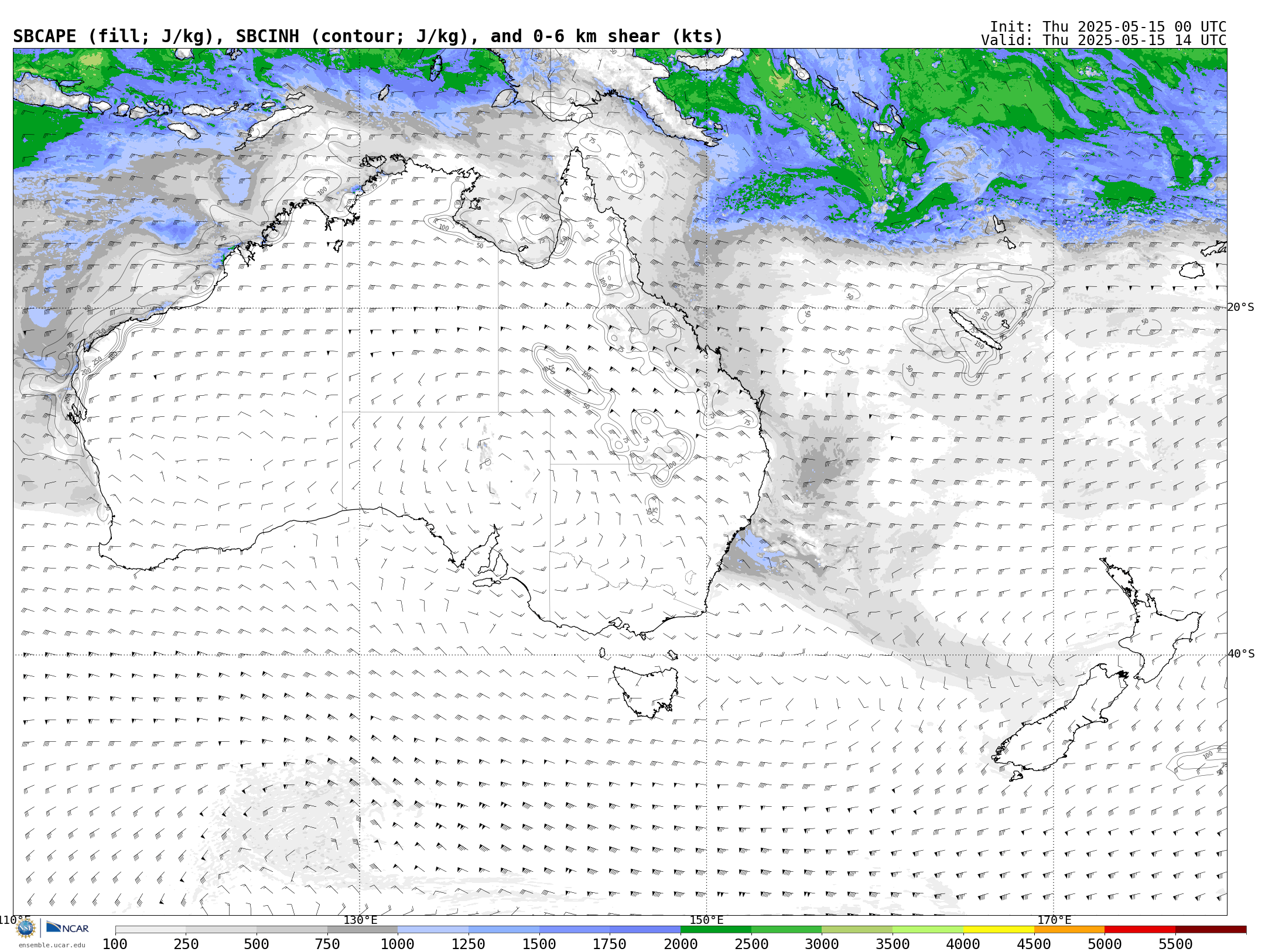Click the colorbar label 3500
This screenshot has height=952, width=1265.
coord(893,944)
